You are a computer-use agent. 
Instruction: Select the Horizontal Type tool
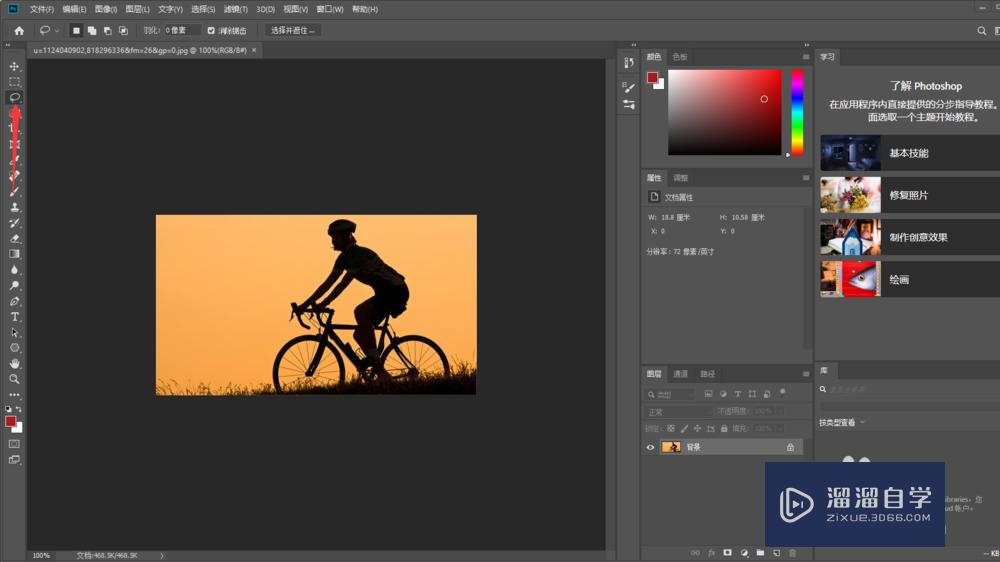[x=14, y=317]
